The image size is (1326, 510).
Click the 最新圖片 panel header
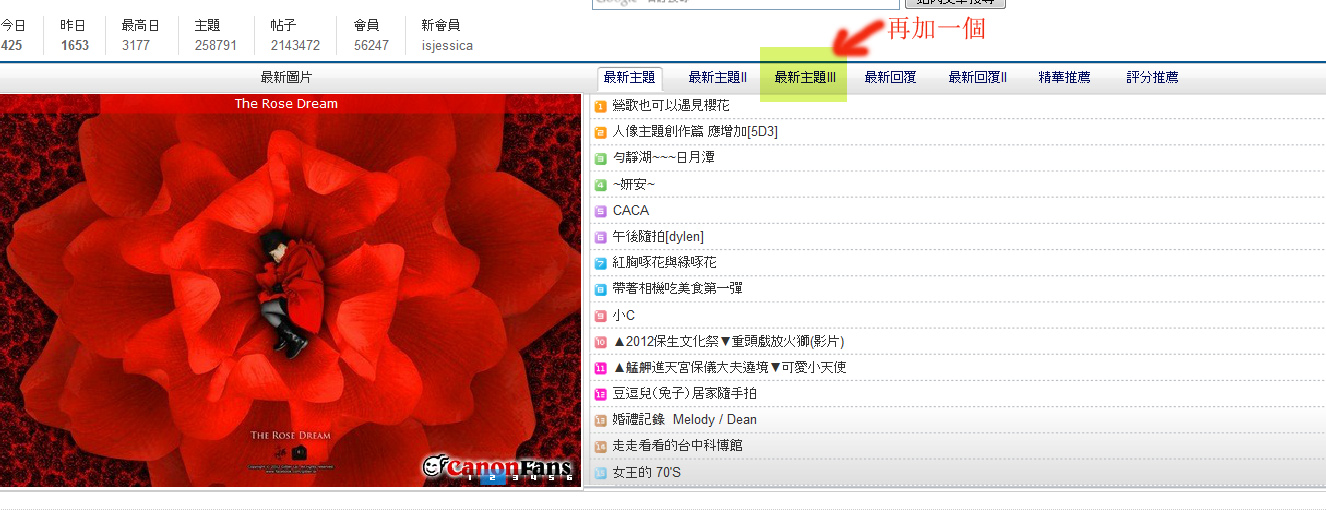coord(286,77)
